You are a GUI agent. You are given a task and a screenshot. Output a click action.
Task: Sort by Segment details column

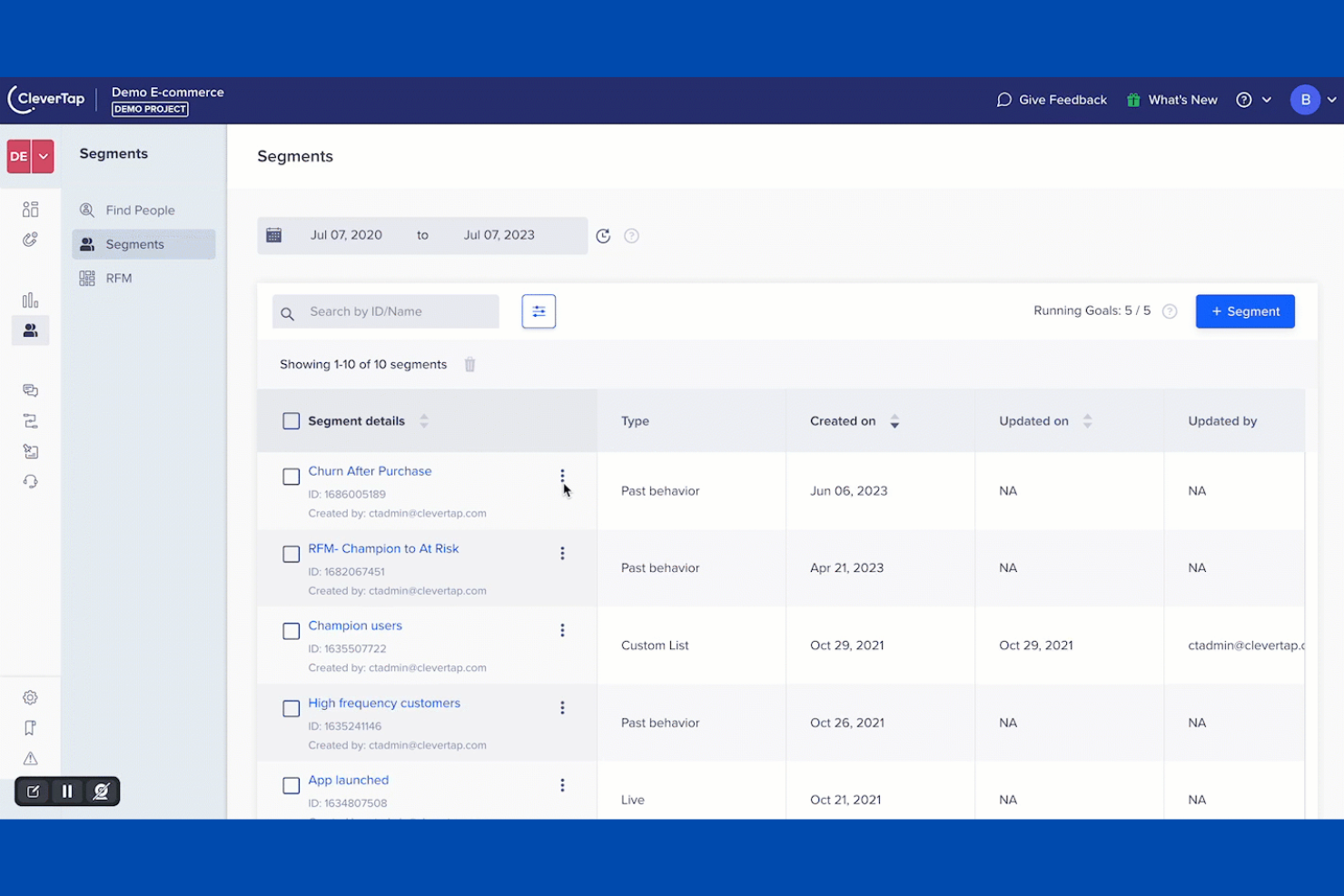click(424, 421)
